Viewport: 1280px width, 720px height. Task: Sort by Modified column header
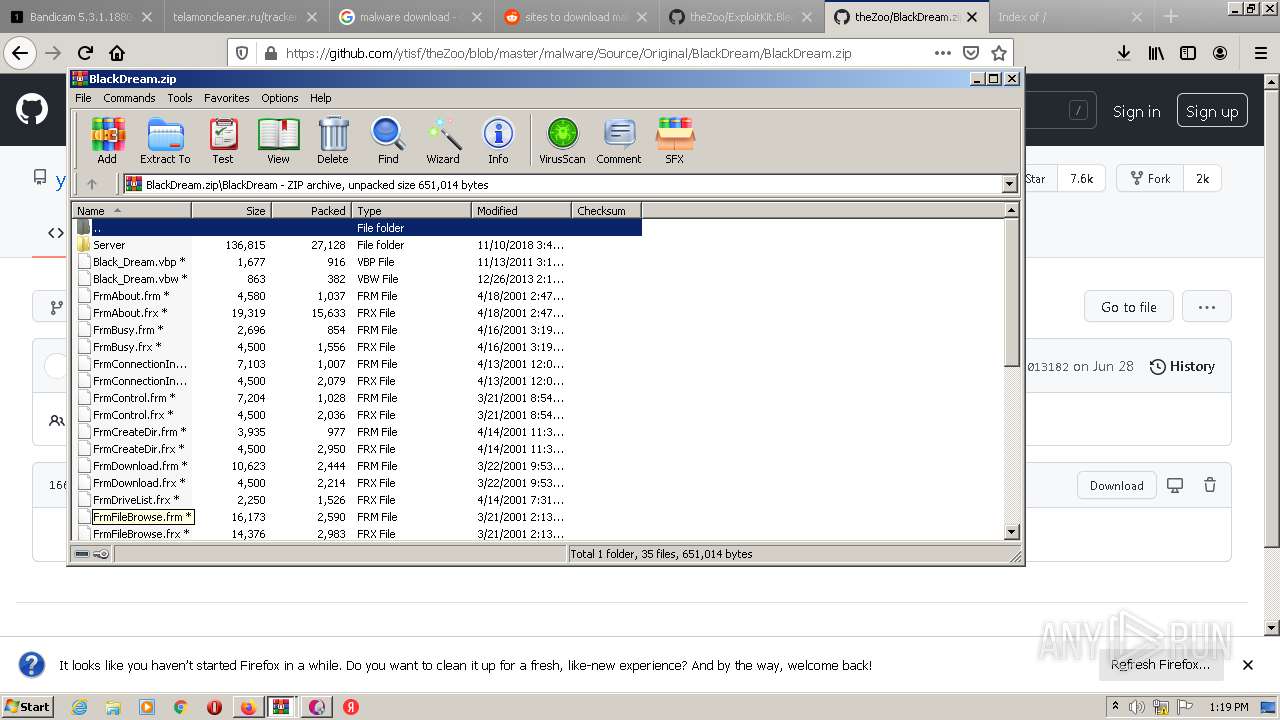pyautogui.click(x=521, y=210)
